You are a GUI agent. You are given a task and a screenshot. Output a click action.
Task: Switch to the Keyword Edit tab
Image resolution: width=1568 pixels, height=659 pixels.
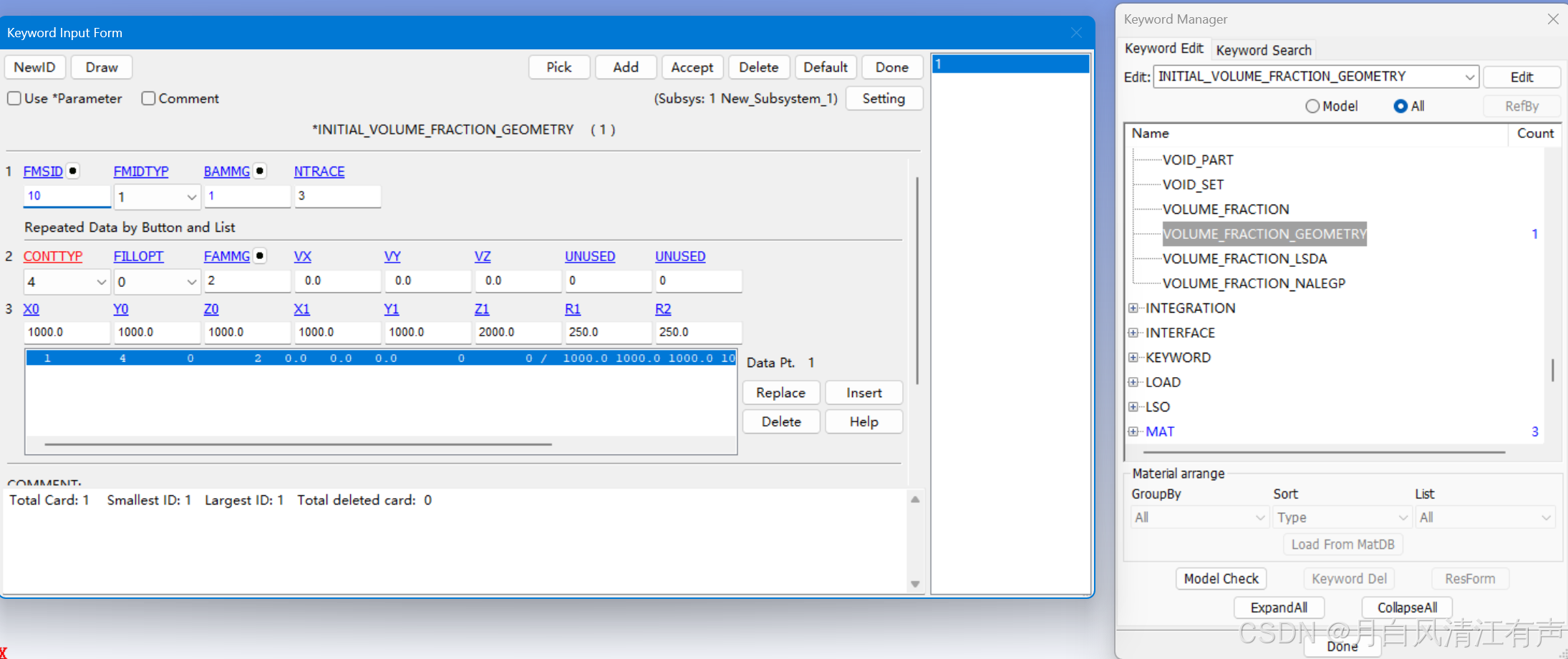pos(1164,48)
